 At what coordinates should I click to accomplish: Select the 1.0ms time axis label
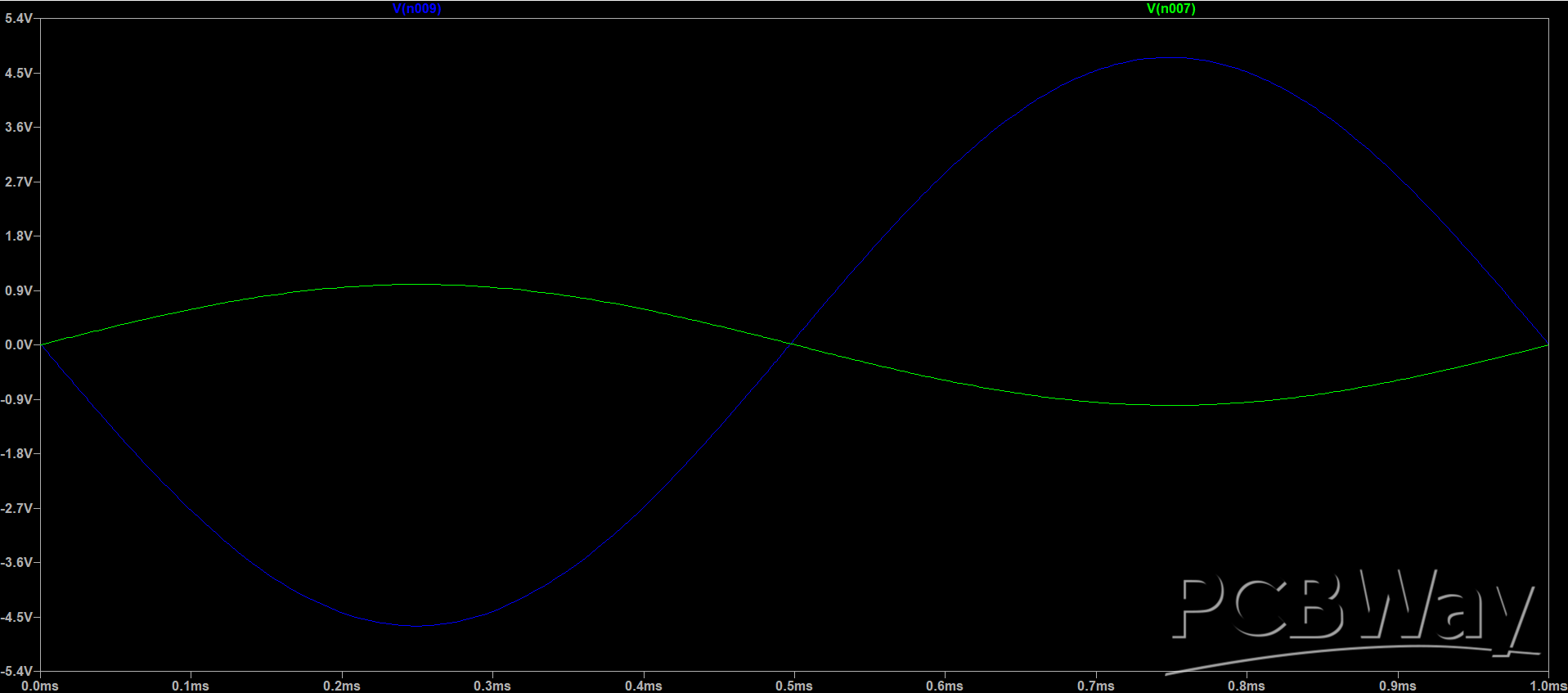click(1548, 686)
